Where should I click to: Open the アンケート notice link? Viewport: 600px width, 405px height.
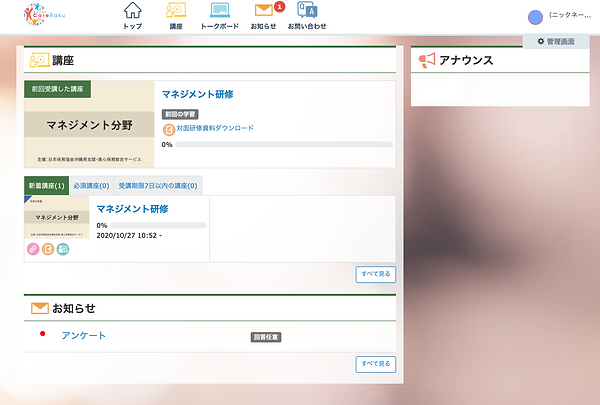point(83,336)
